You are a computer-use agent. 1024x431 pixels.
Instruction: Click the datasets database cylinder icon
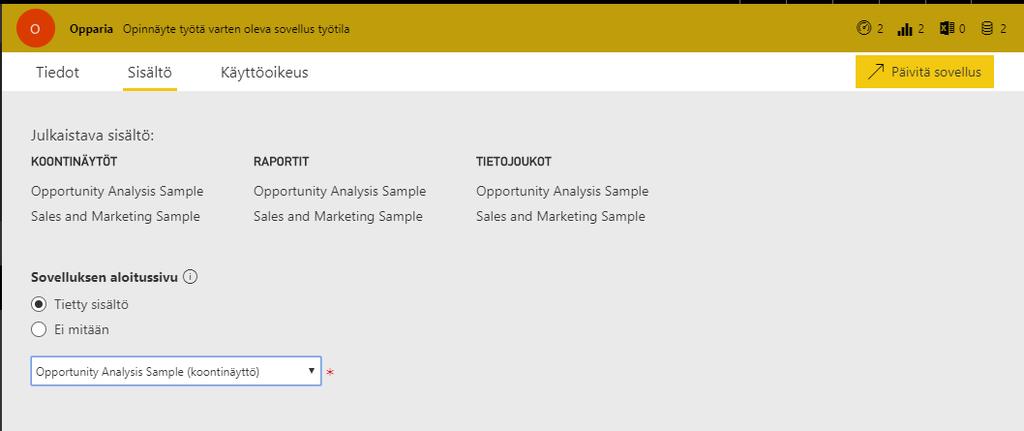987,29
